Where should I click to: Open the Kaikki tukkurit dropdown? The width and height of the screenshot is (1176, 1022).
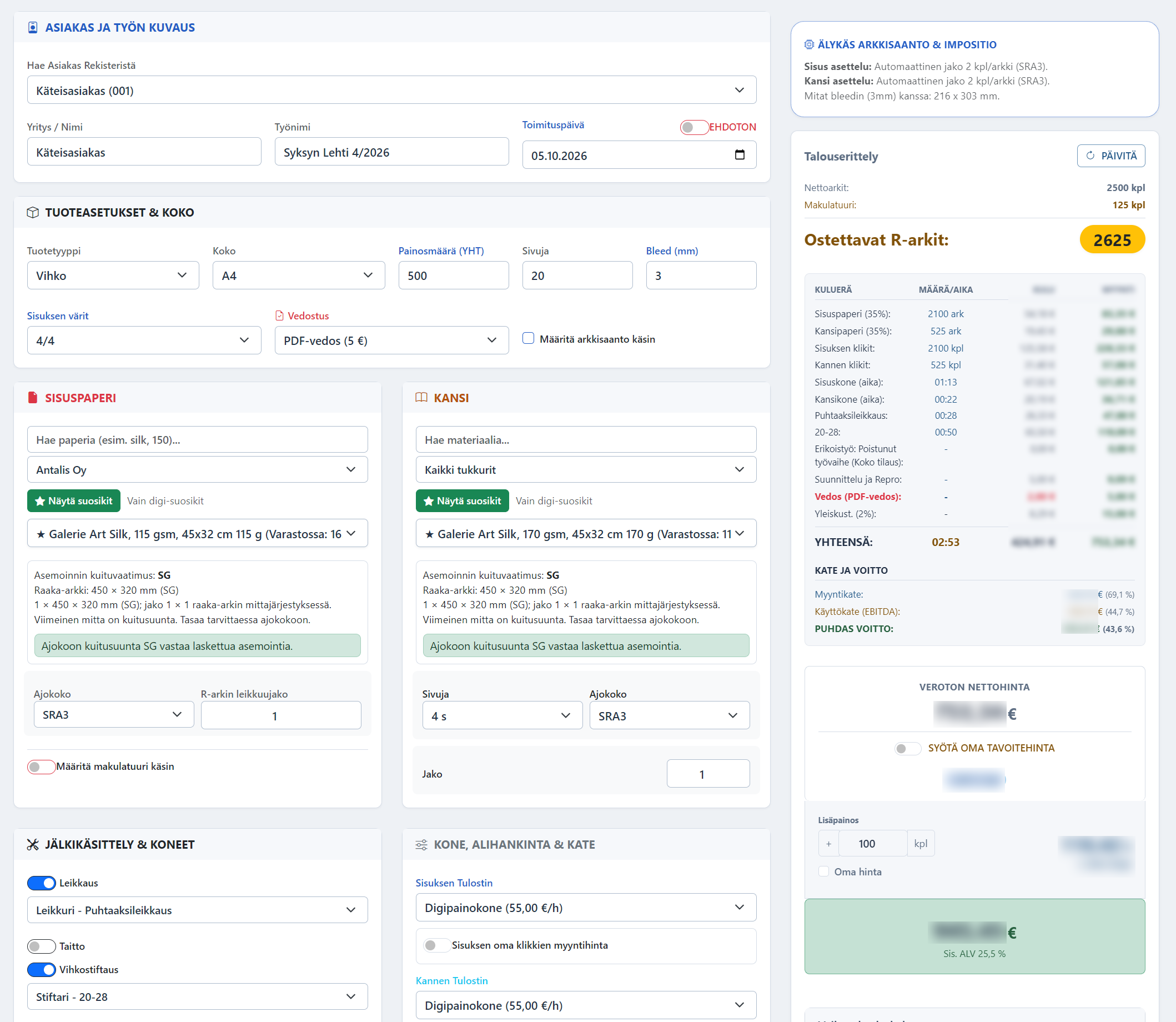click(586, 469)
